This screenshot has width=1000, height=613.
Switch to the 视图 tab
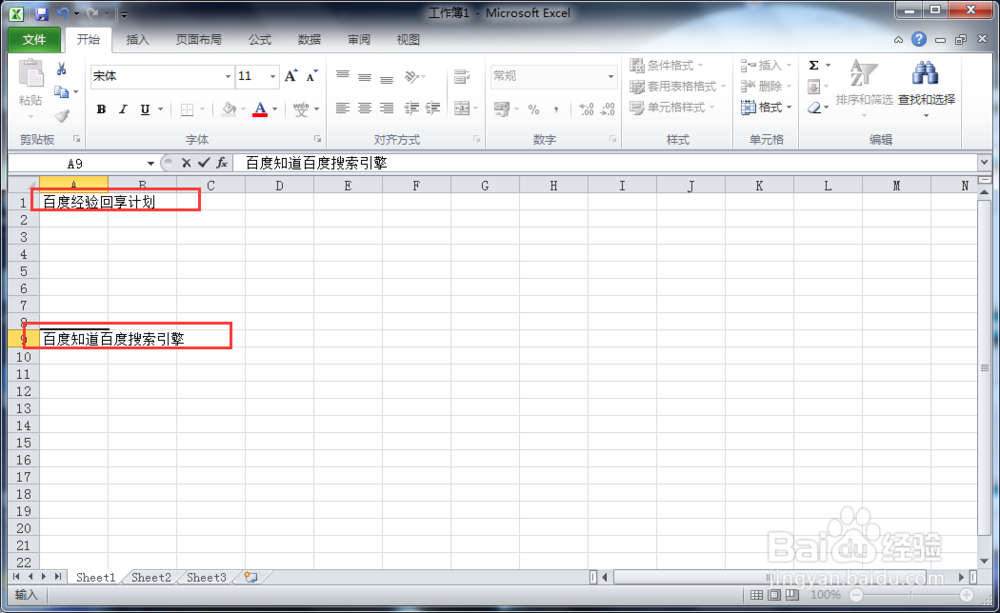pyautogui.click(x=408, y=40)
